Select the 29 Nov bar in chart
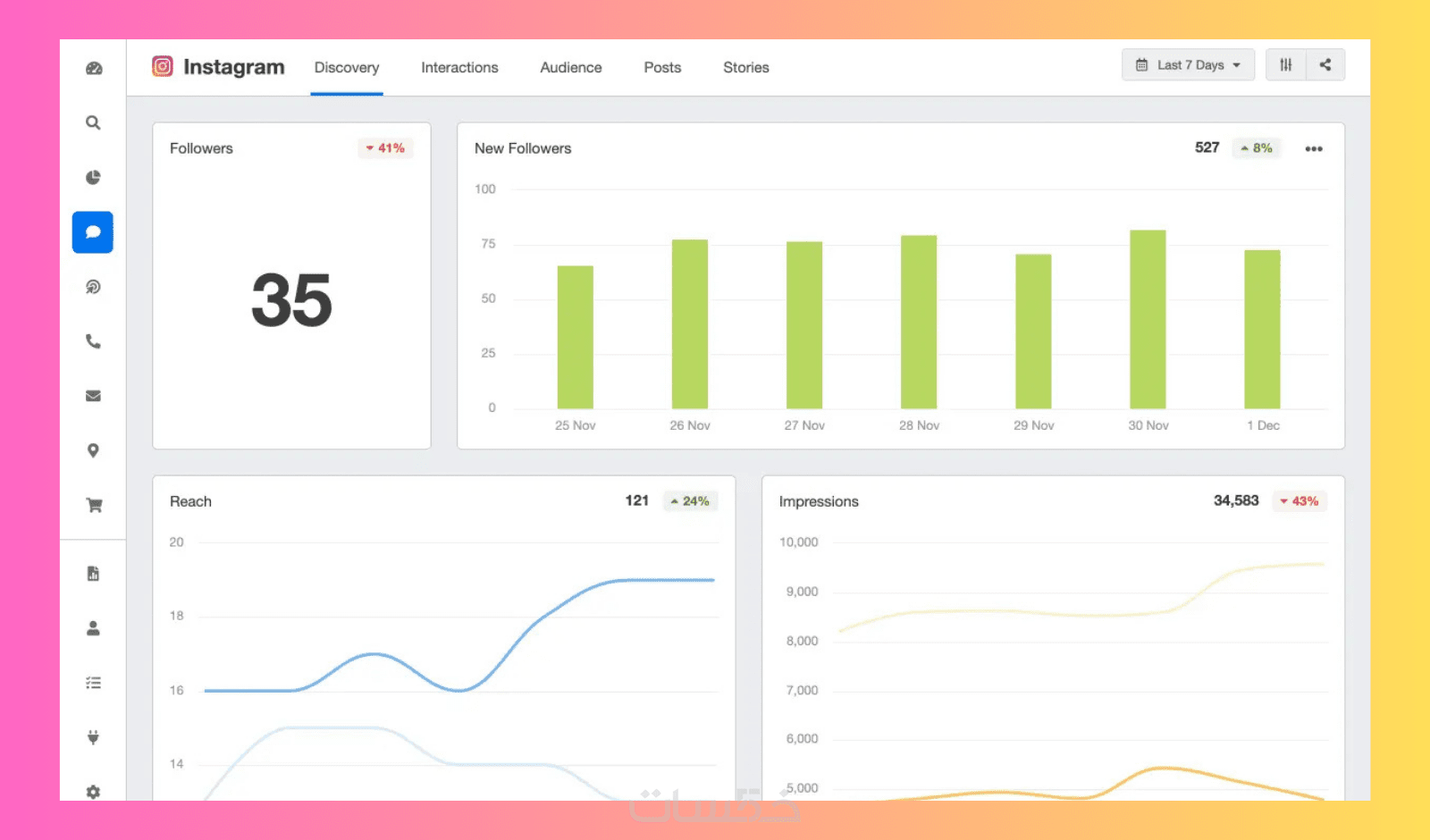The height and width of the screenshot is (840, 1430). [1033, 332]
